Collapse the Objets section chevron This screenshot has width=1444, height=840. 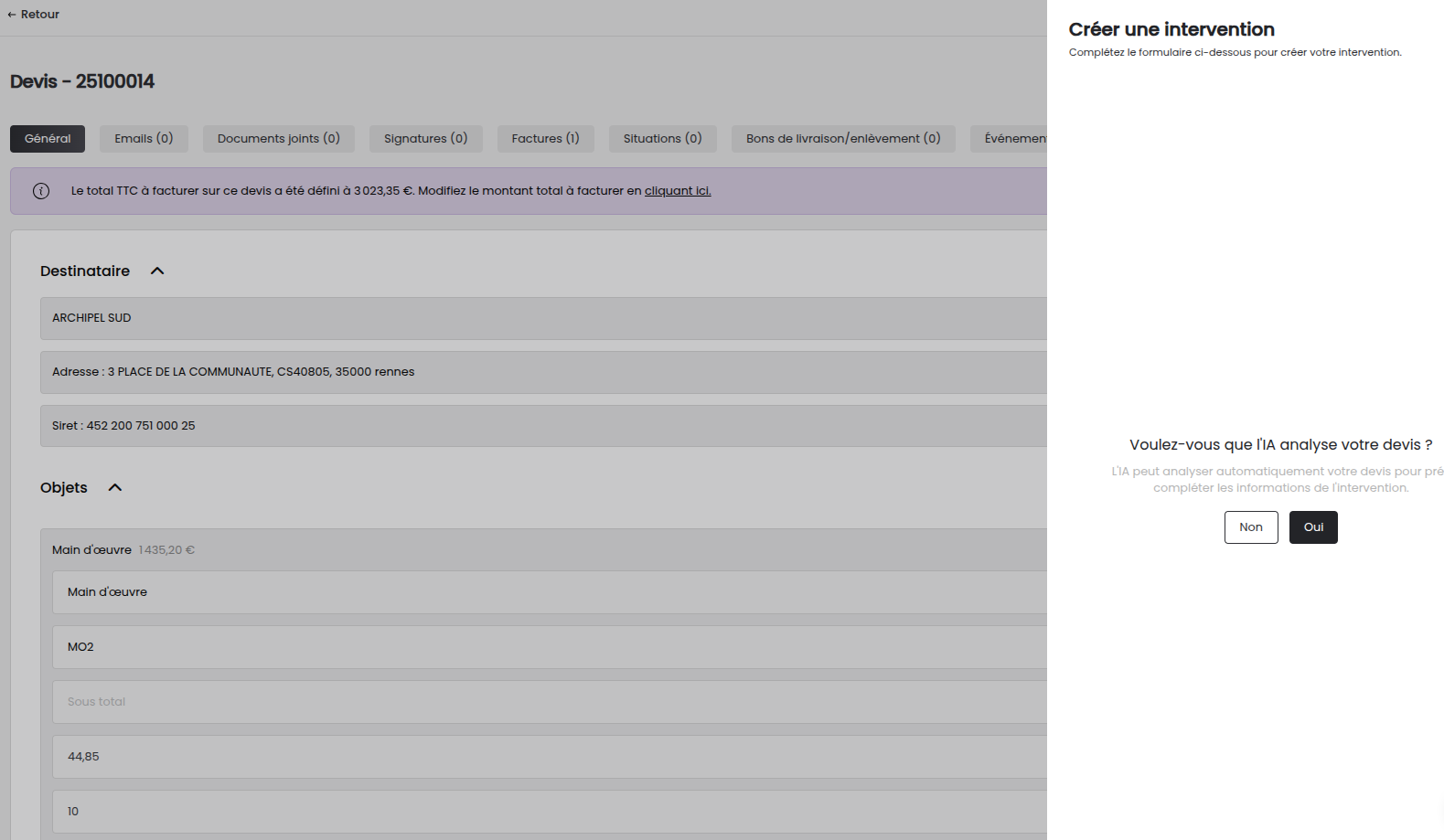[115, 488]
